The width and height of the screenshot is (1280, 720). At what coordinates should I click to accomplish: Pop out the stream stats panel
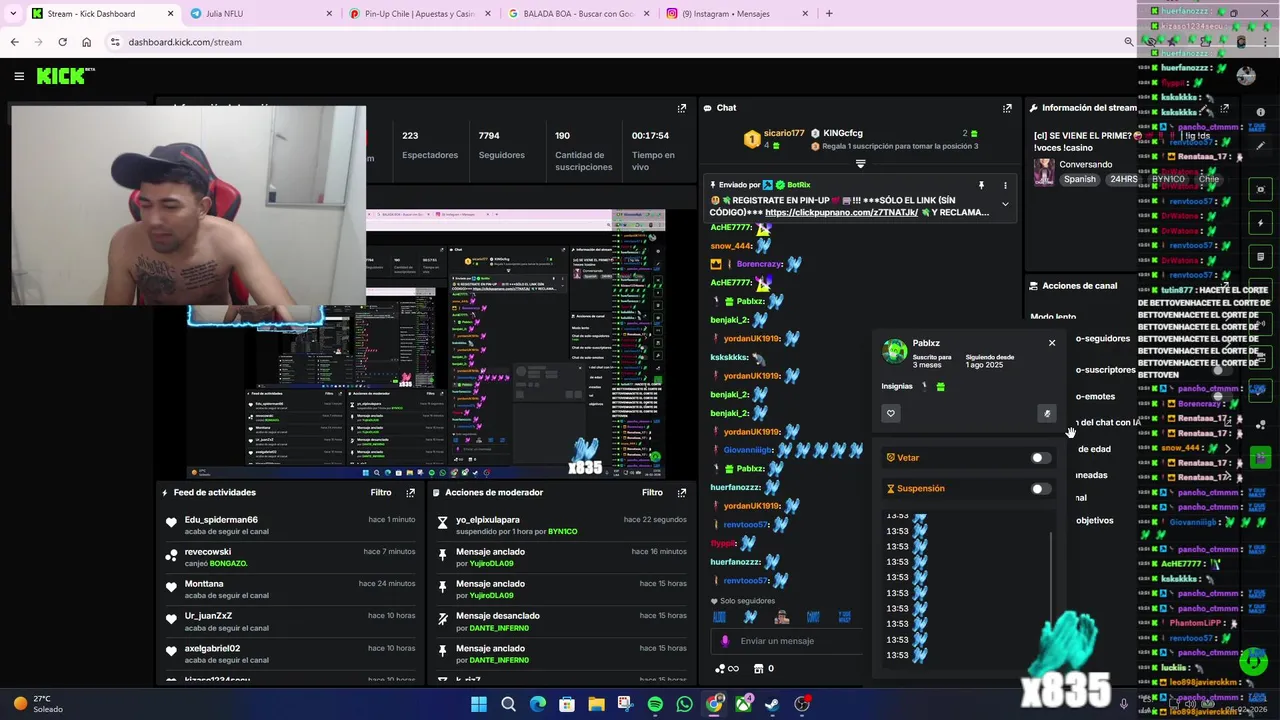[682, 108]
